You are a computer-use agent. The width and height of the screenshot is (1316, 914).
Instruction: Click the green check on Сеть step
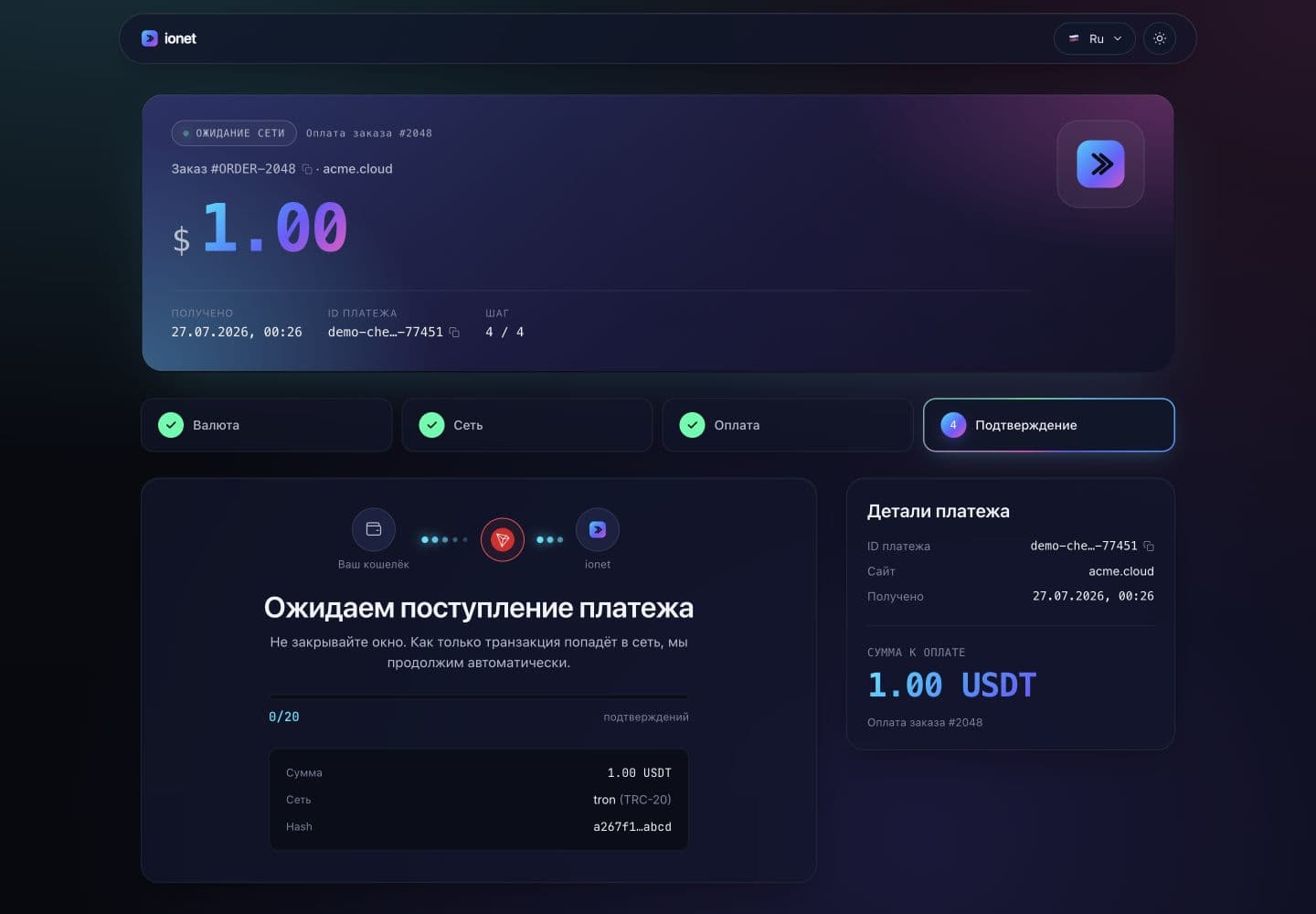coord(431,425)
